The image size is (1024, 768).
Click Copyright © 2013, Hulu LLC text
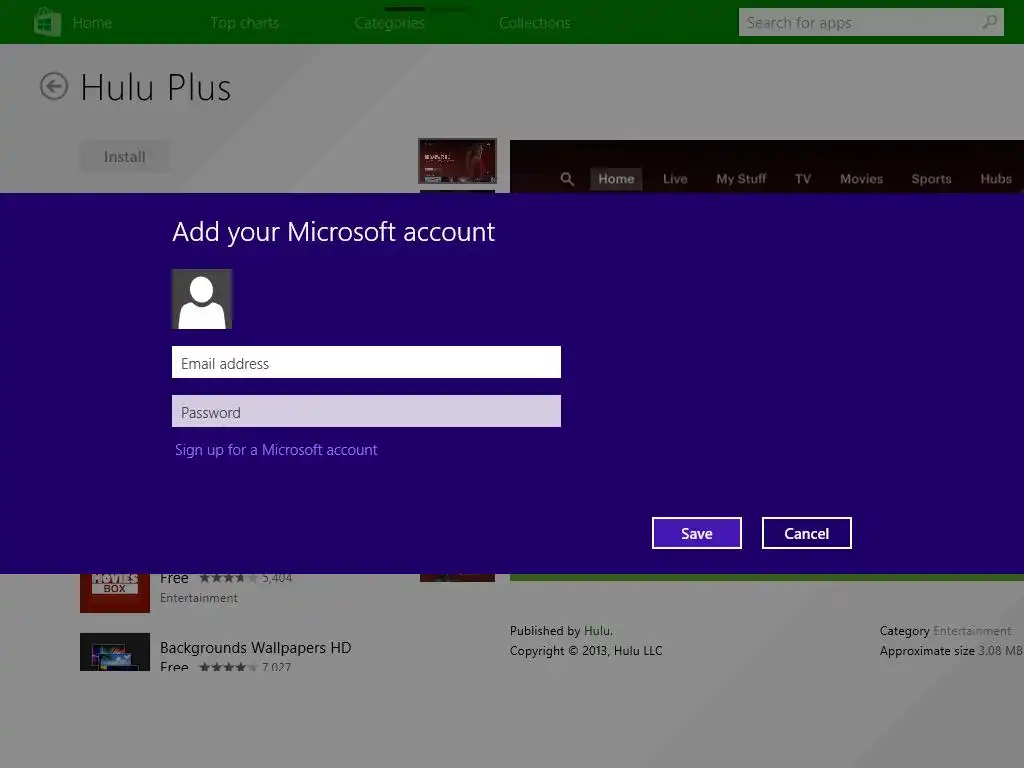[586, 651]
